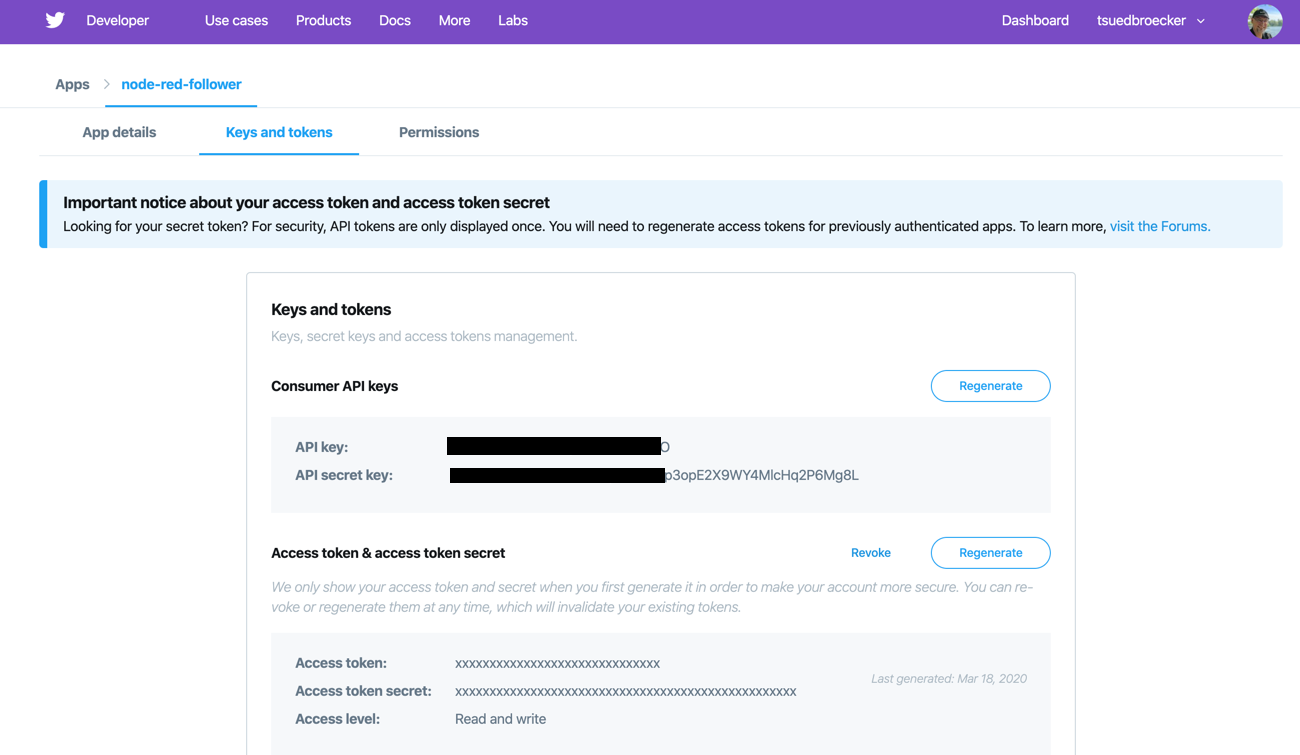Image resolution: width=1300 pixels, height=755 pixels.
Task: Click the 'Access token & access token secret' heading
Action: click(388, 553)
